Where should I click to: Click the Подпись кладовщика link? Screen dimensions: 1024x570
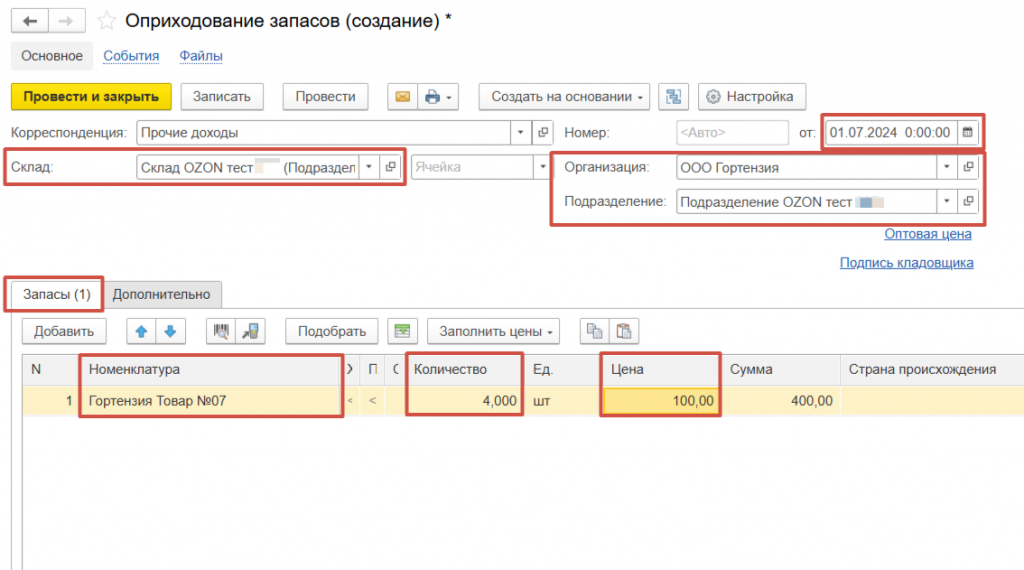coord(906,262)
